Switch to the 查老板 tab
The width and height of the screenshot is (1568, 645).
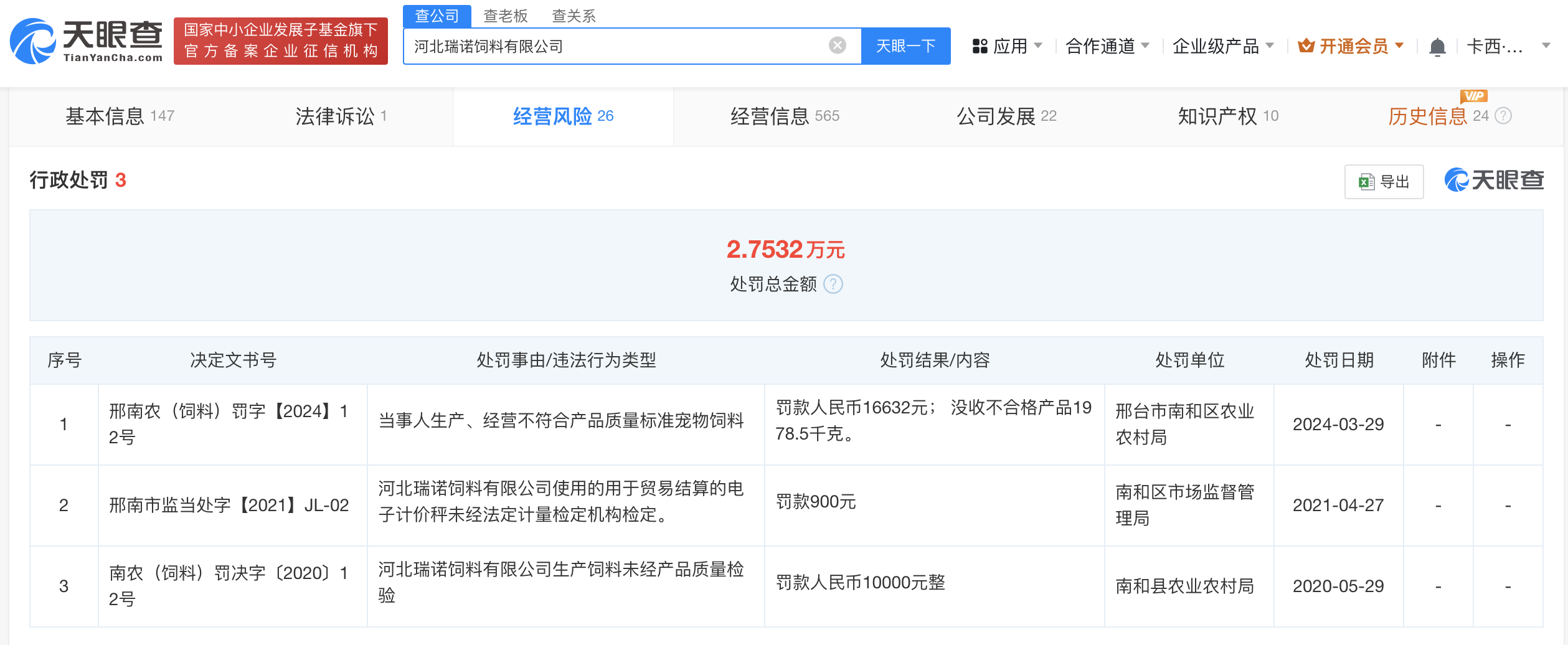click(504, 15)
